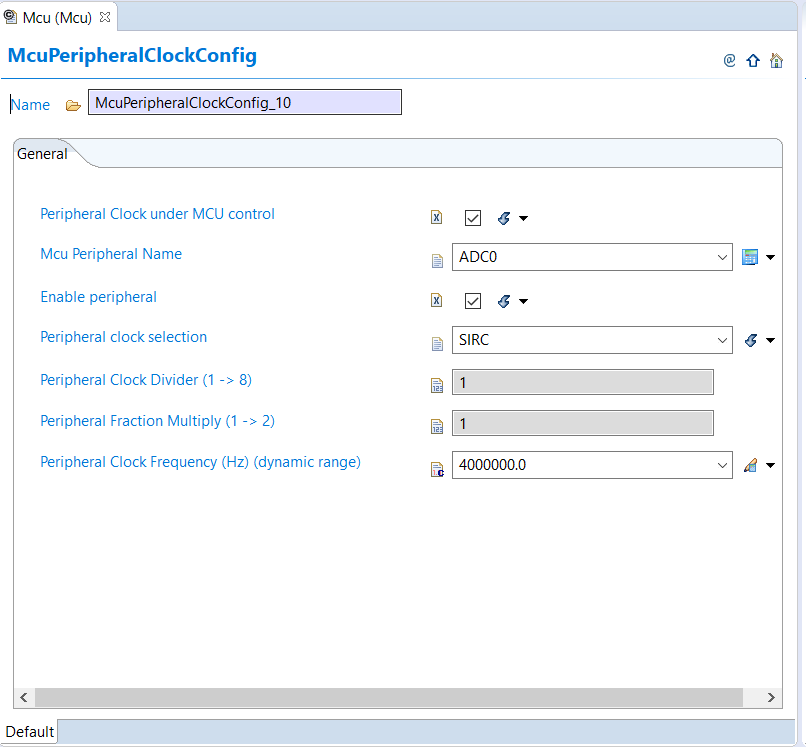Click the Peripheral Fraction Multiply value field
This screenshot has height=748, width=806.
point(583,423)
